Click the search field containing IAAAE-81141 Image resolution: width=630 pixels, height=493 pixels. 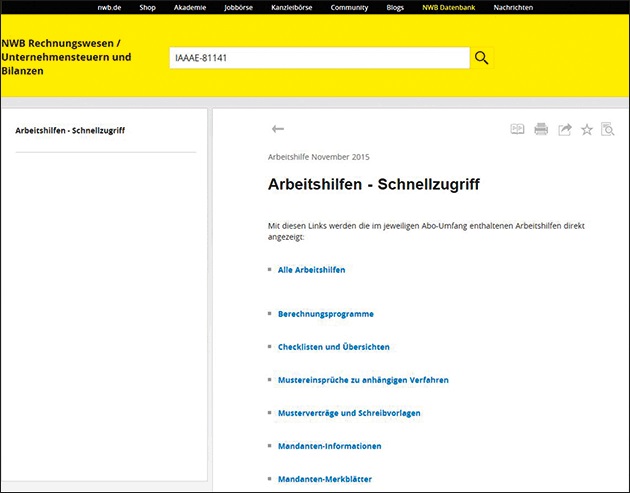[x=318, y=58]
